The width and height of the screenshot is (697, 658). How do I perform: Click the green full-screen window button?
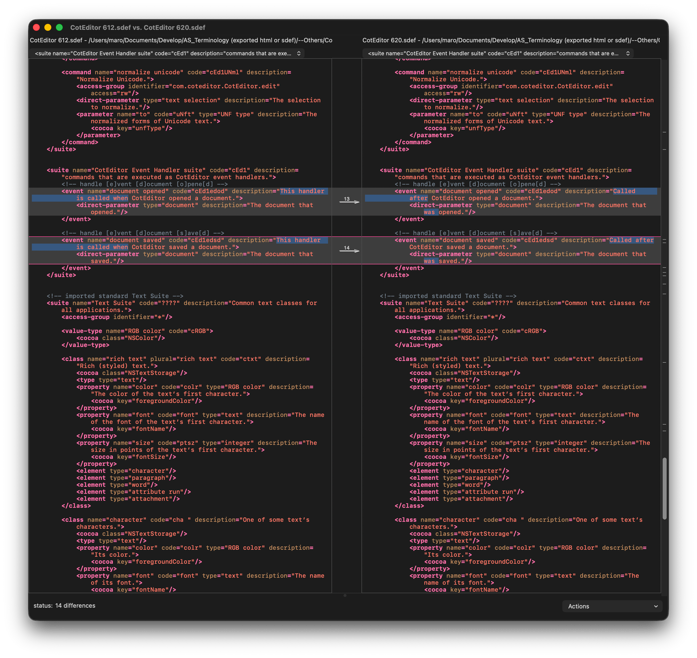click(59, 27)
